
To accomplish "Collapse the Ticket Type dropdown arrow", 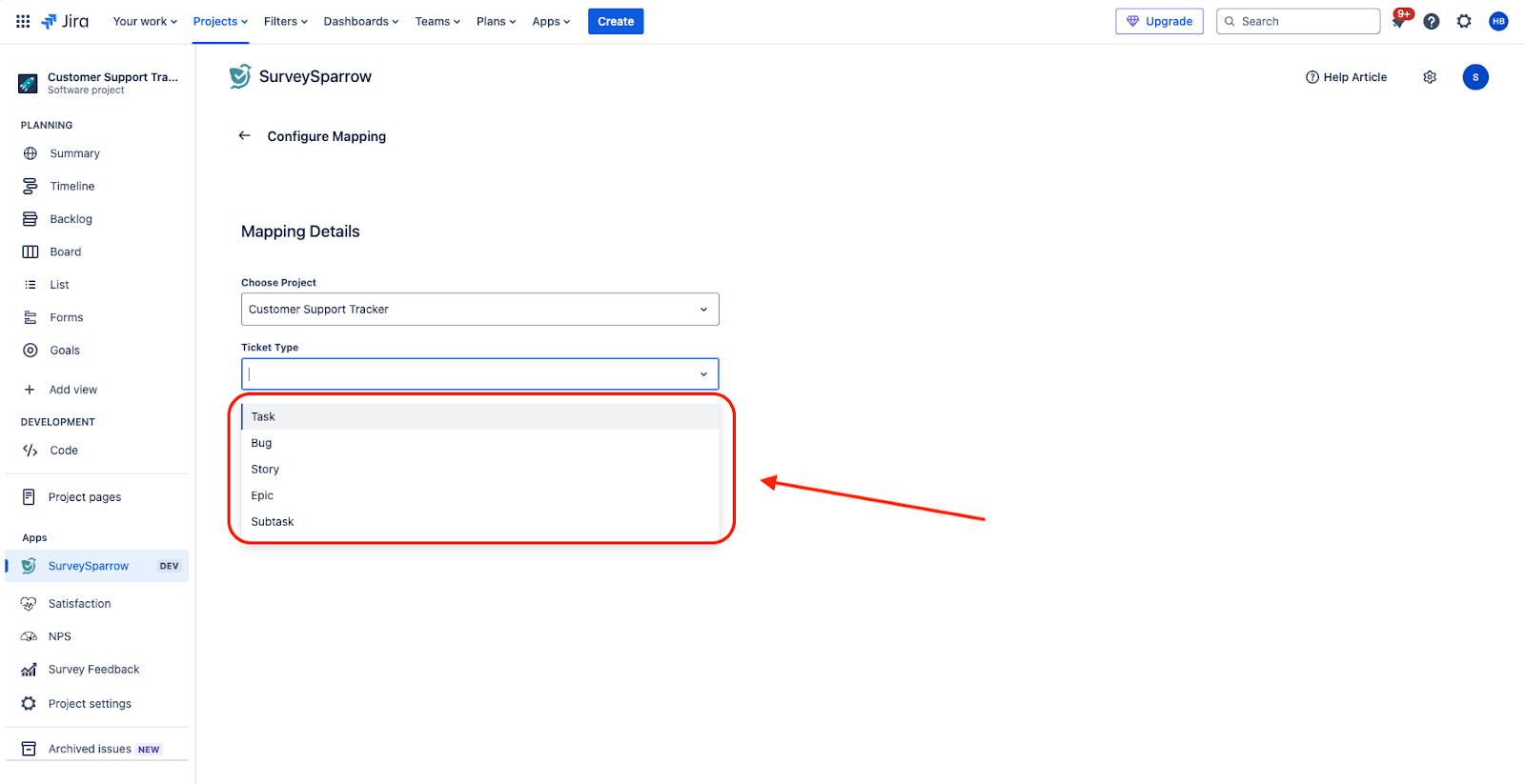I will pos(703,374).
